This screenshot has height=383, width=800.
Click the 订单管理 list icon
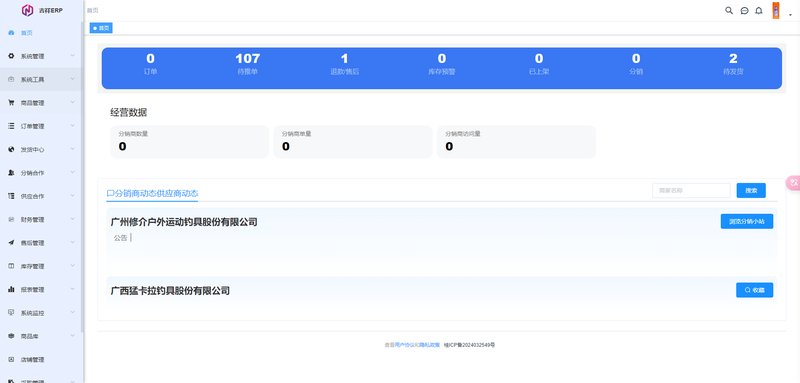point(11,126)
